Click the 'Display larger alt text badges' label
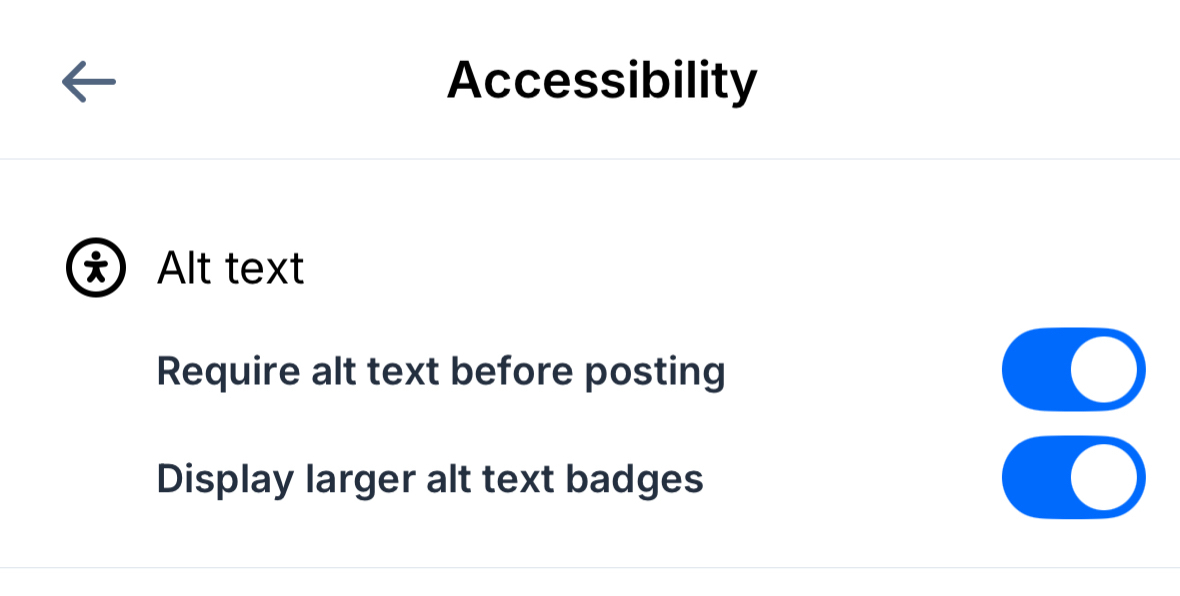 click(430, 479)
